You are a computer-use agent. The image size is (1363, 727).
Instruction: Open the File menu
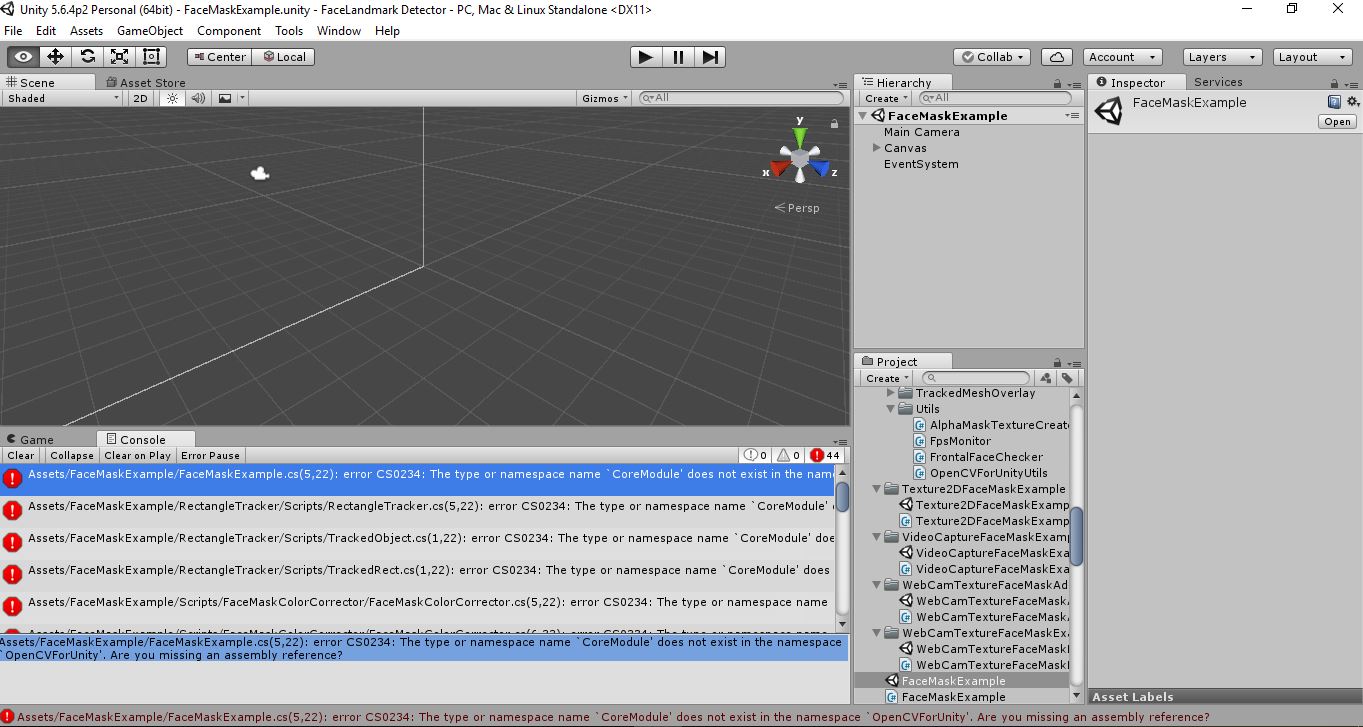click(x=13, y=31)
